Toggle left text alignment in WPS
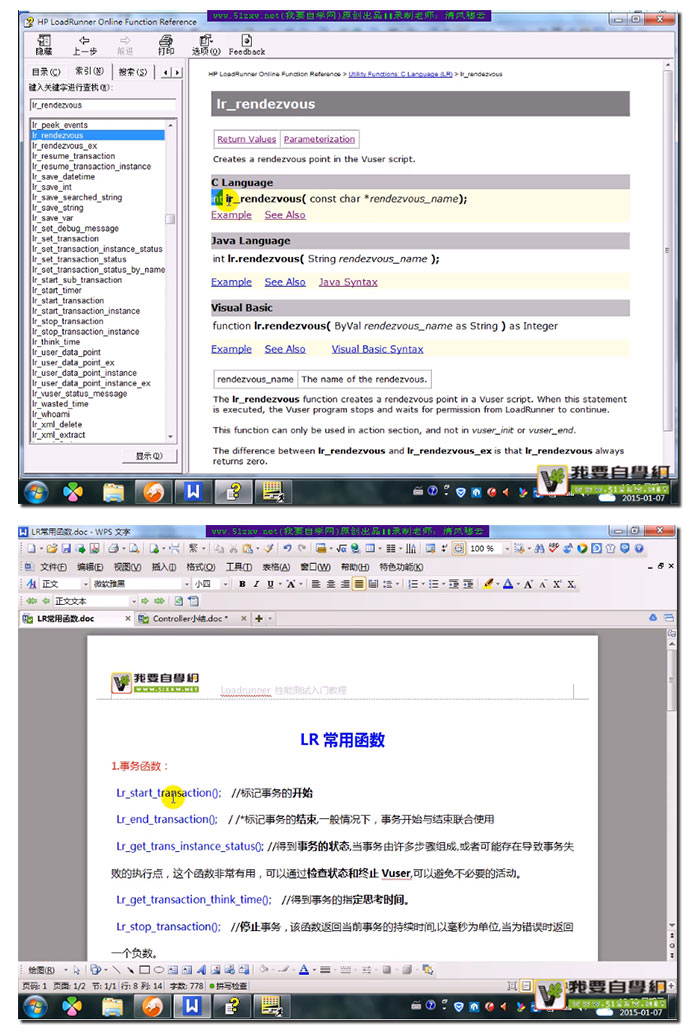 pos(316,584)
